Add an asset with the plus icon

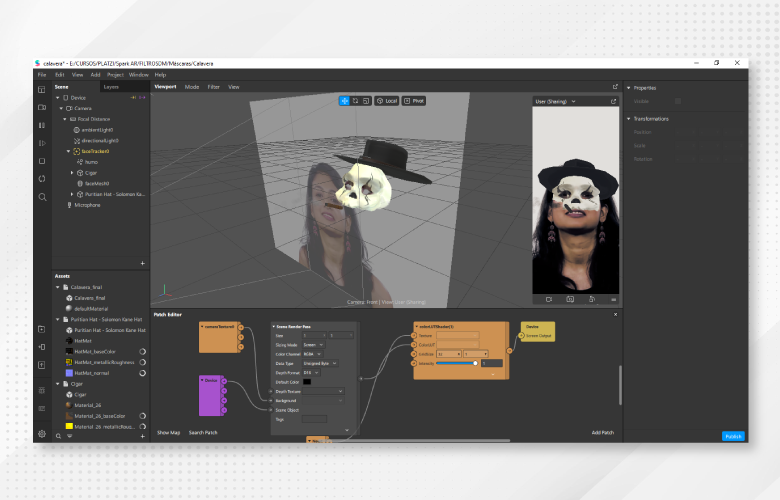point(143,436)
